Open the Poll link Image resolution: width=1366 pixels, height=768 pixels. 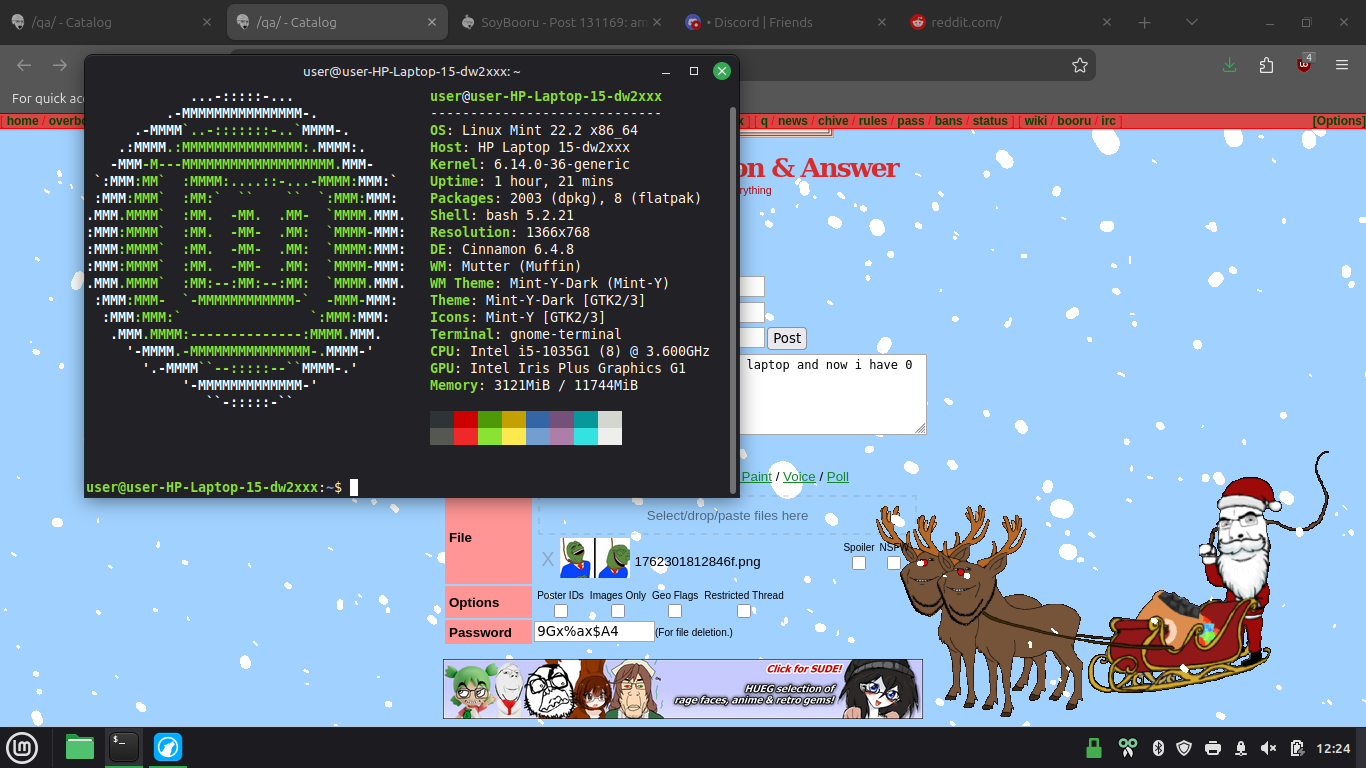click(837, 477)
